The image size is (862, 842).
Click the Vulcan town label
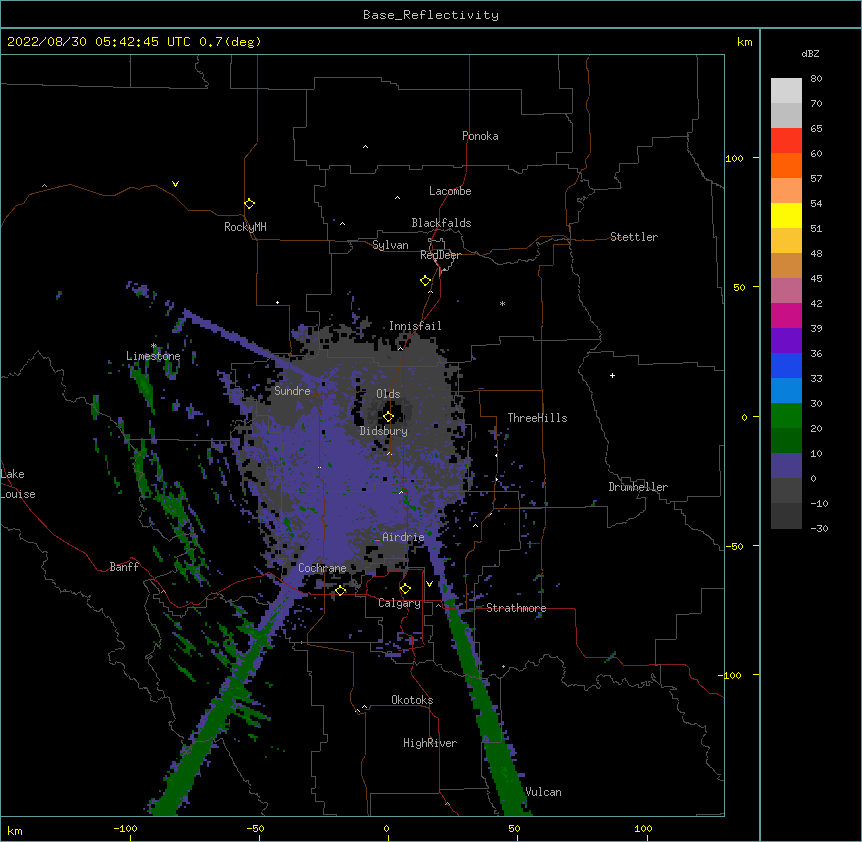point(543,792)
